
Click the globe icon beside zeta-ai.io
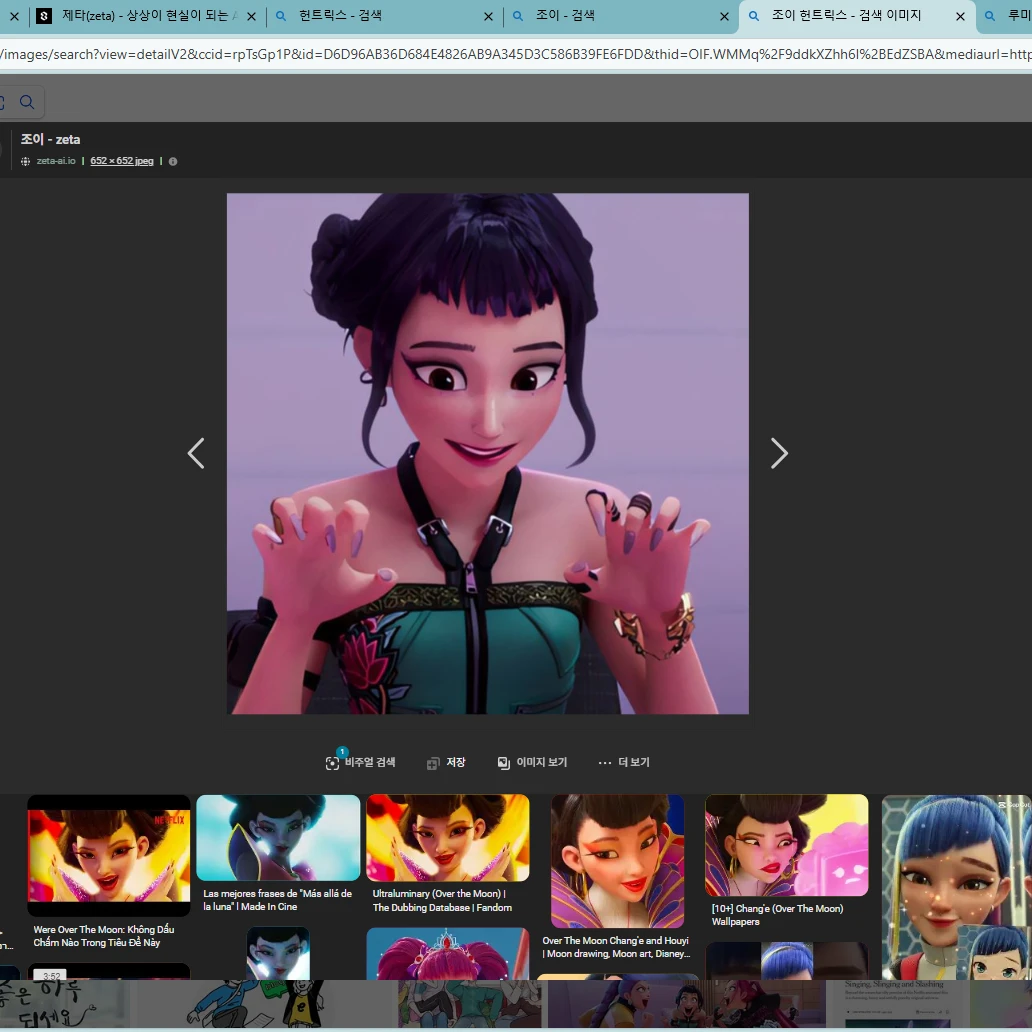[25, 161]
